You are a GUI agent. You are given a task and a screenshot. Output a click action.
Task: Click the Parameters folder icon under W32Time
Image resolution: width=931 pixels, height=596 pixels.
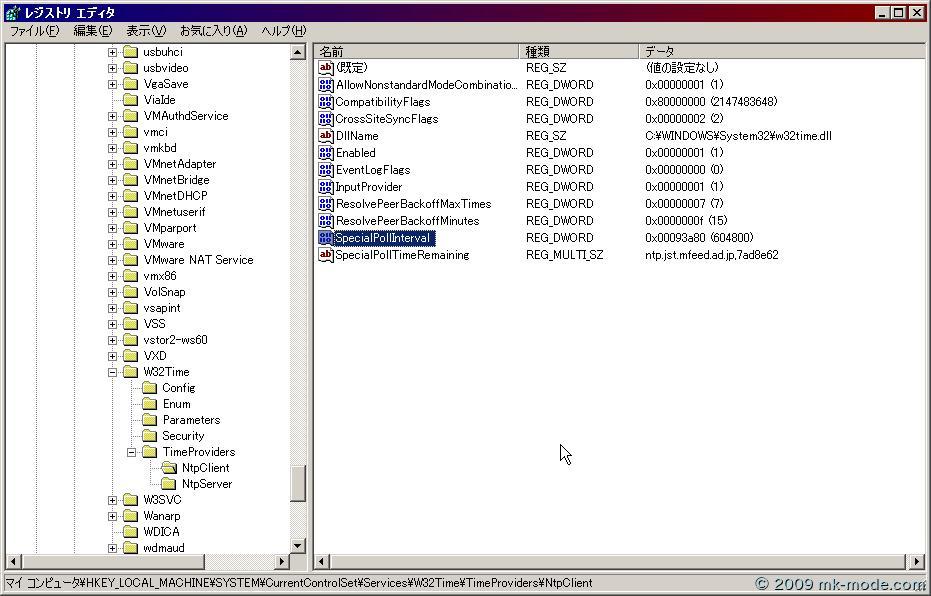click(149, 420)
